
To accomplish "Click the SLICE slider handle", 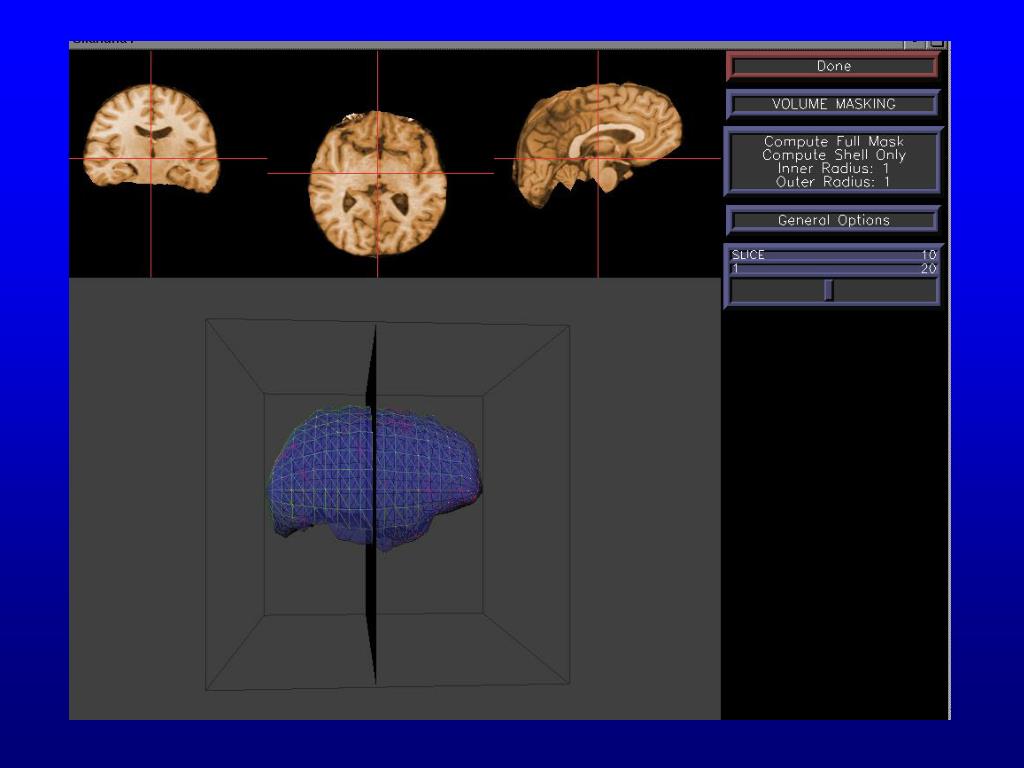I will click(829, 290).
